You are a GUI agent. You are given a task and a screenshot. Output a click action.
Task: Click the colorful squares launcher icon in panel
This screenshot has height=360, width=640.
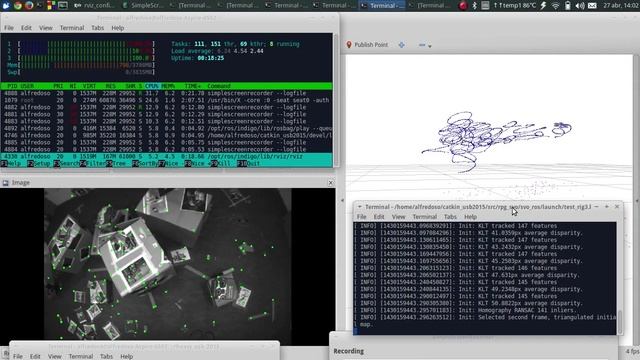pyautogui.click(x=51, y=5)
